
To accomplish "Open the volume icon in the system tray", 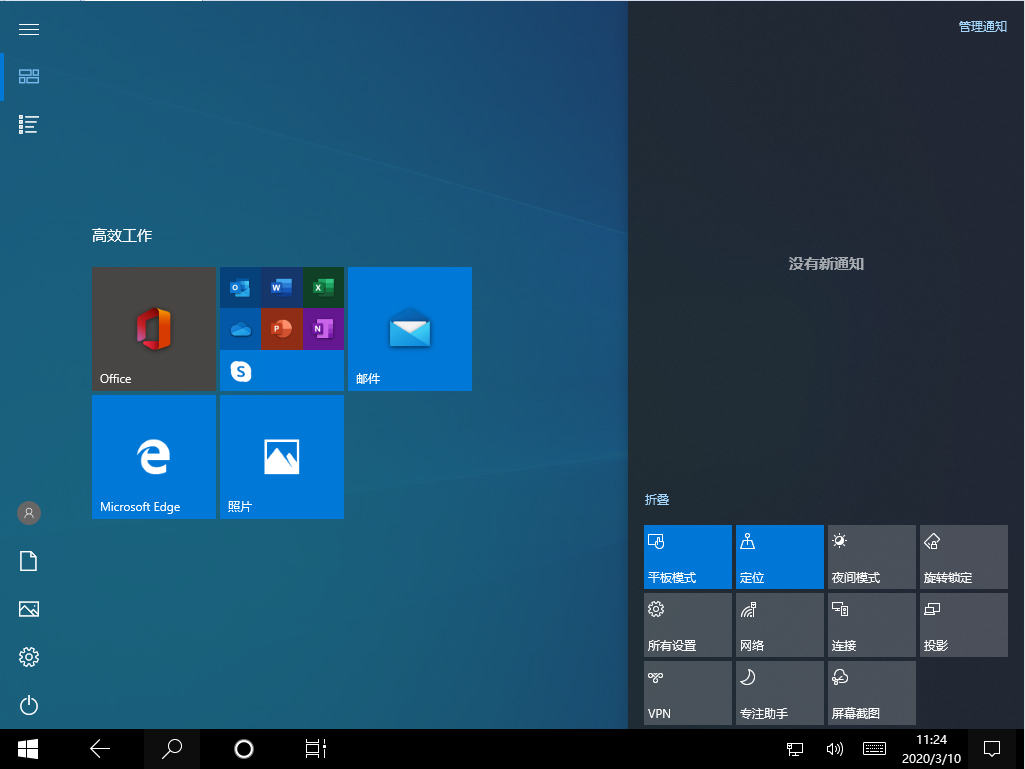I will click(835, 748).
